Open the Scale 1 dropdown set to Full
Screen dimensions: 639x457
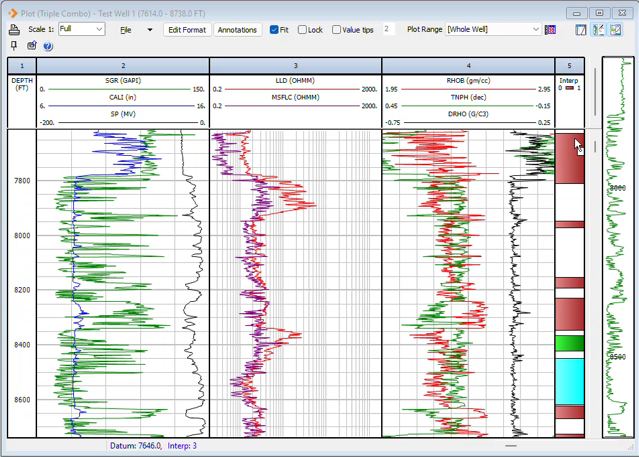tap(81, 30)
